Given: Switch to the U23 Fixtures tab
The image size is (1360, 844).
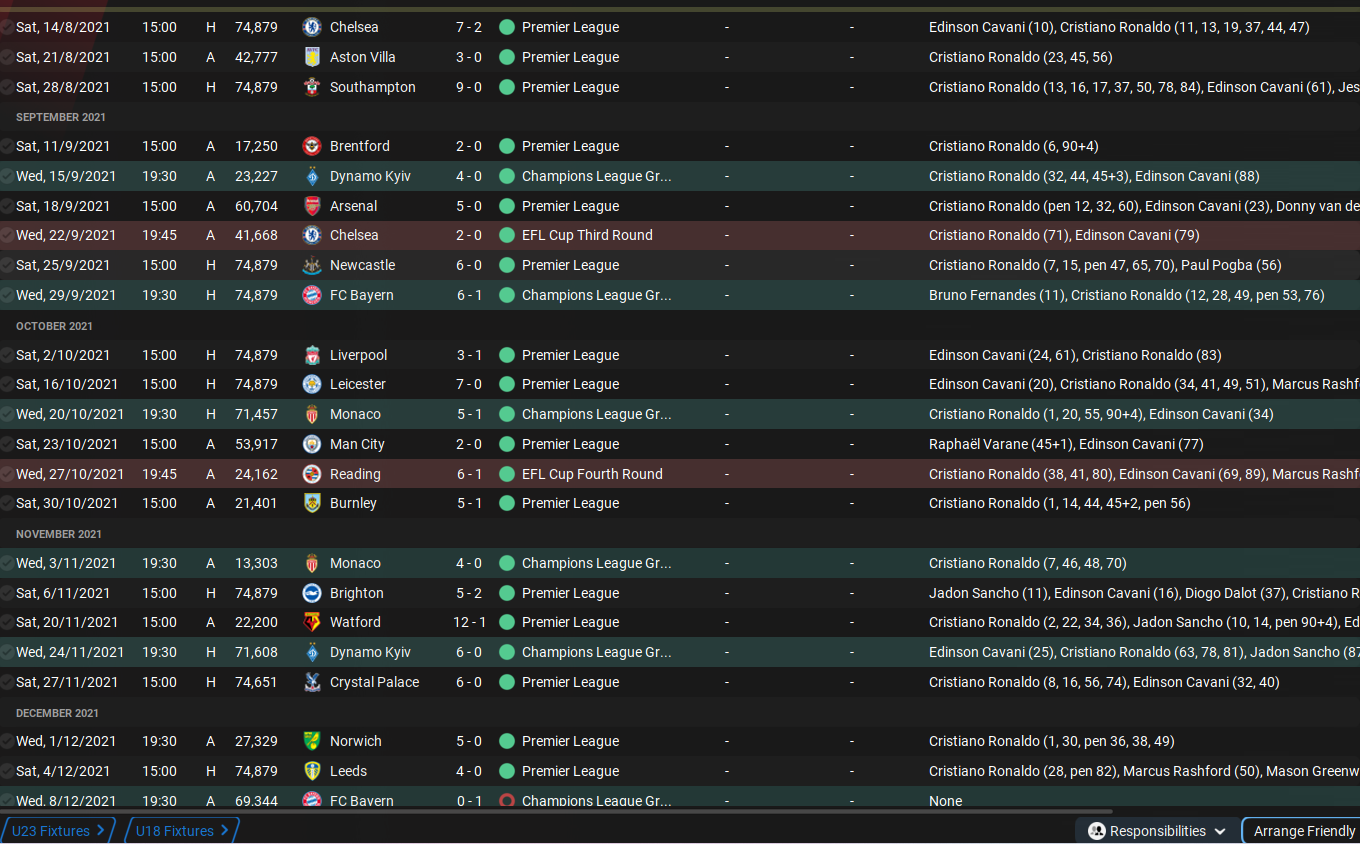Looking at the screenshot, I should (58, 831).
